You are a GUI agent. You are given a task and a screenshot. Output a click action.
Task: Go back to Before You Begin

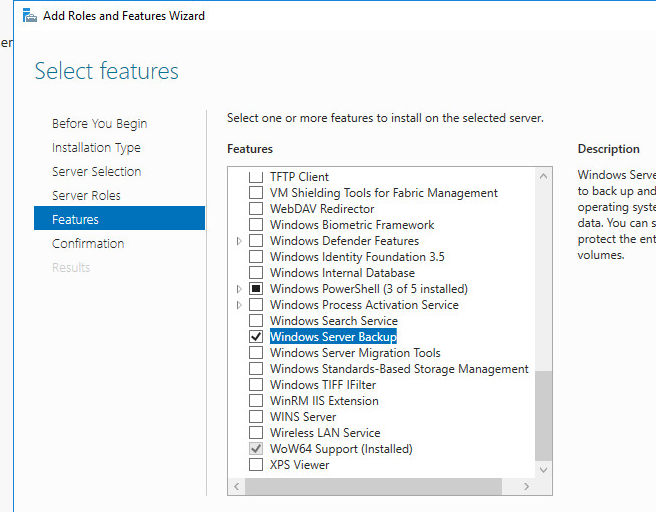pyautogui.click(x=100, y=124)
